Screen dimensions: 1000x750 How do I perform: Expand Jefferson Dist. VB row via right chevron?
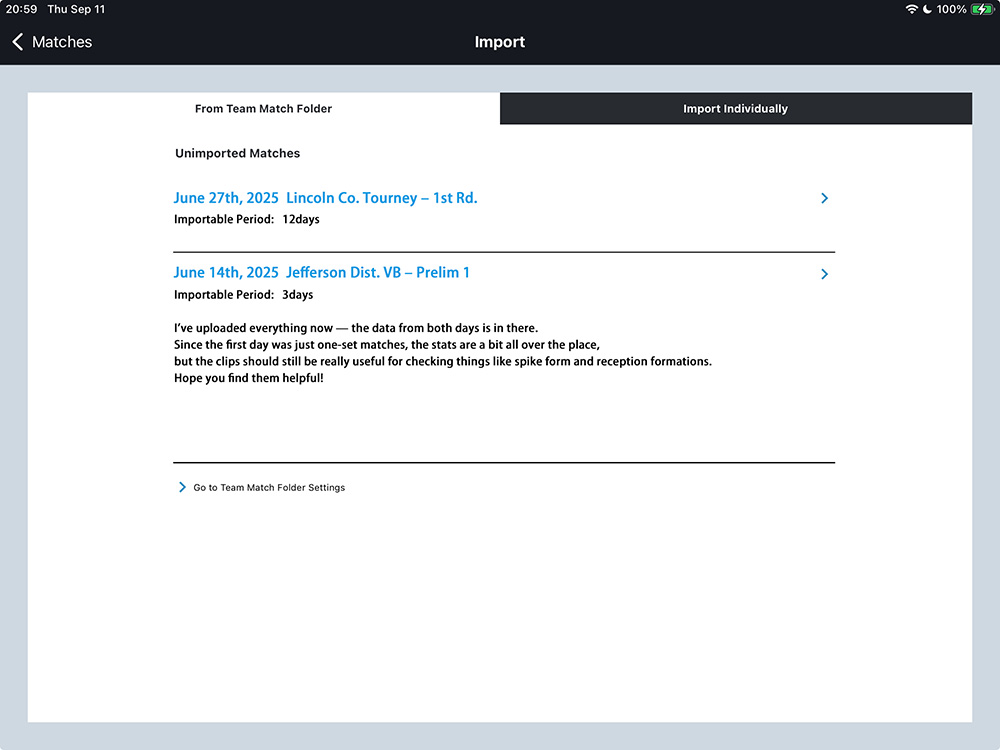coord(824,274)
